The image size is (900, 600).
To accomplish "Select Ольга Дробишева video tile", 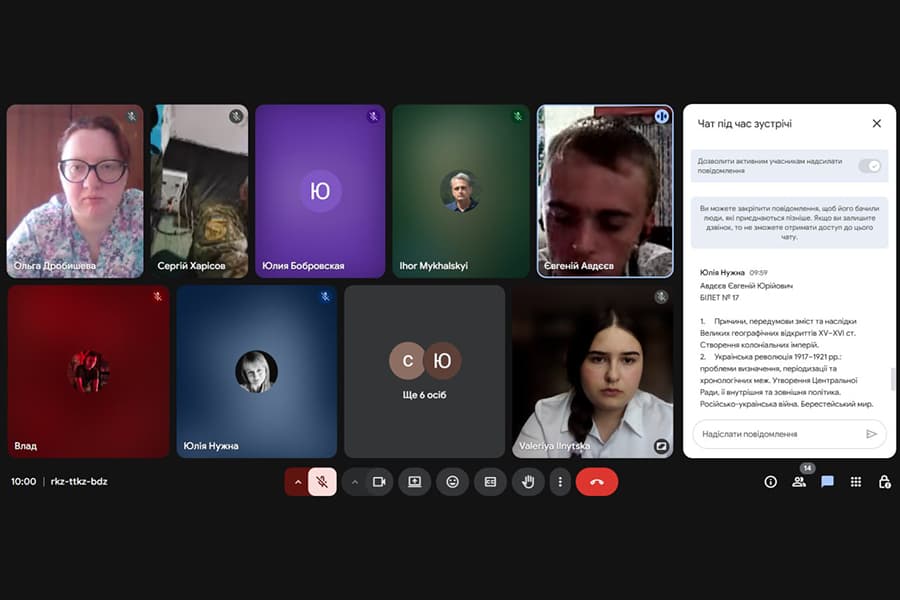I will point(75,191).
